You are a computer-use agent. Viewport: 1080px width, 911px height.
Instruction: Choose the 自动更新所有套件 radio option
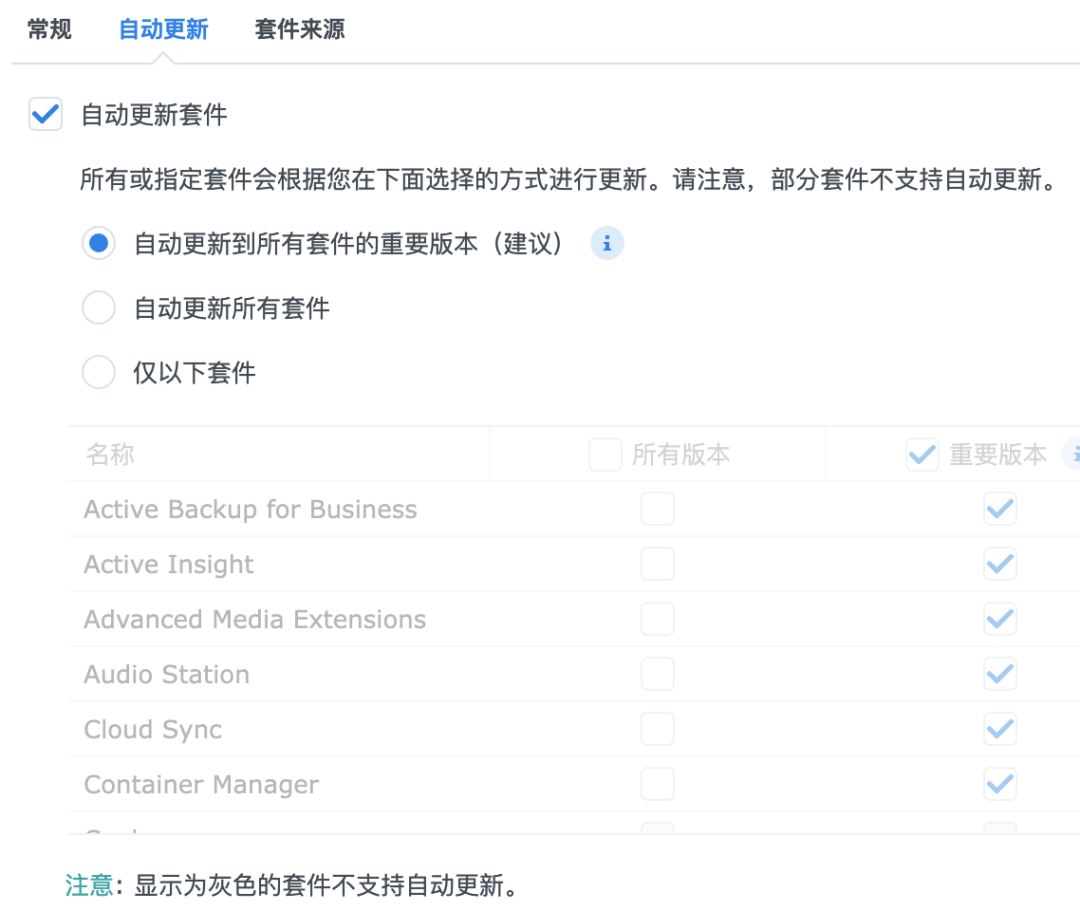99,308
